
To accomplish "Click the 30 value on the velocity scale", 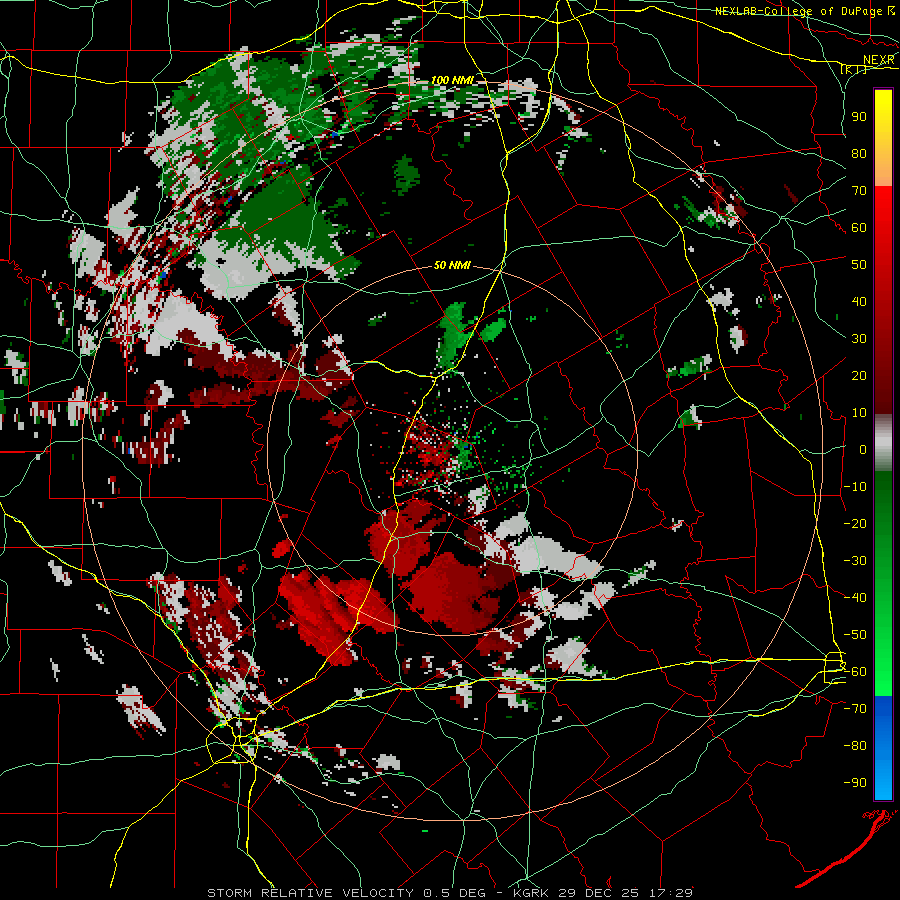I will click(859, 339).
